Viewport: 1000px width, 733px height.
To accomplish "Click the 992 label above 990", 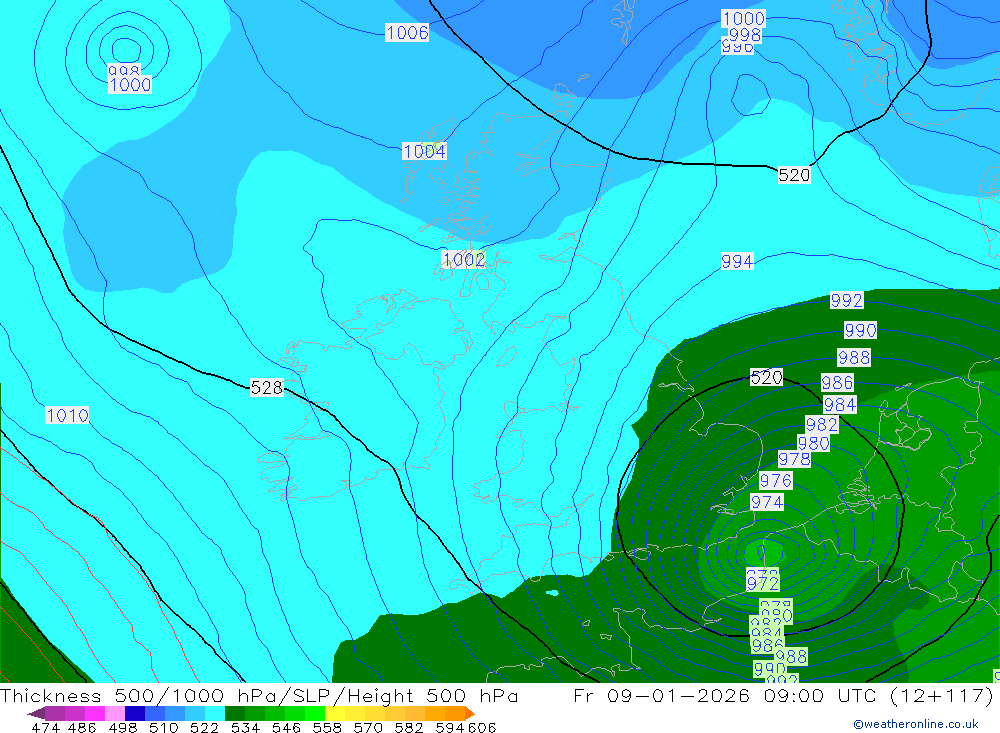I will pyautogui.click(x=846, y=300).
